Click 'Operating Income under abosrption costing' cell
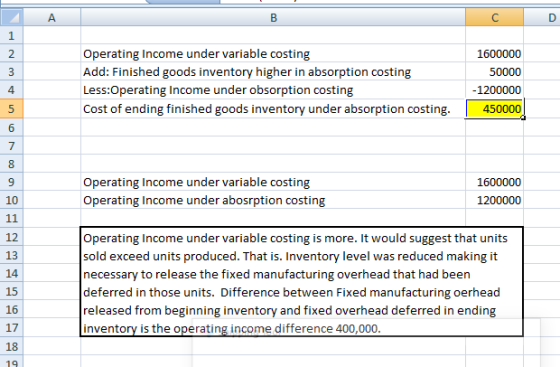This screenshot has width=560, height=367. (x=273, y=200)
